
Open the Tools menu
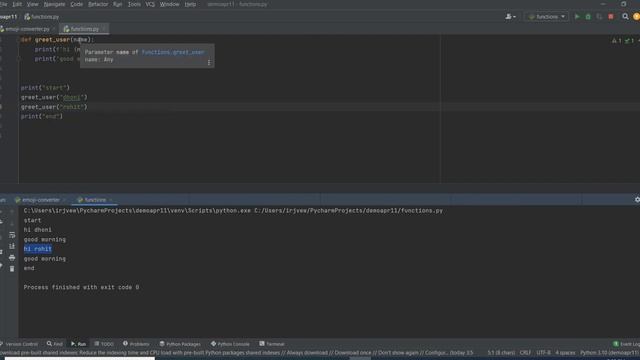134,4
